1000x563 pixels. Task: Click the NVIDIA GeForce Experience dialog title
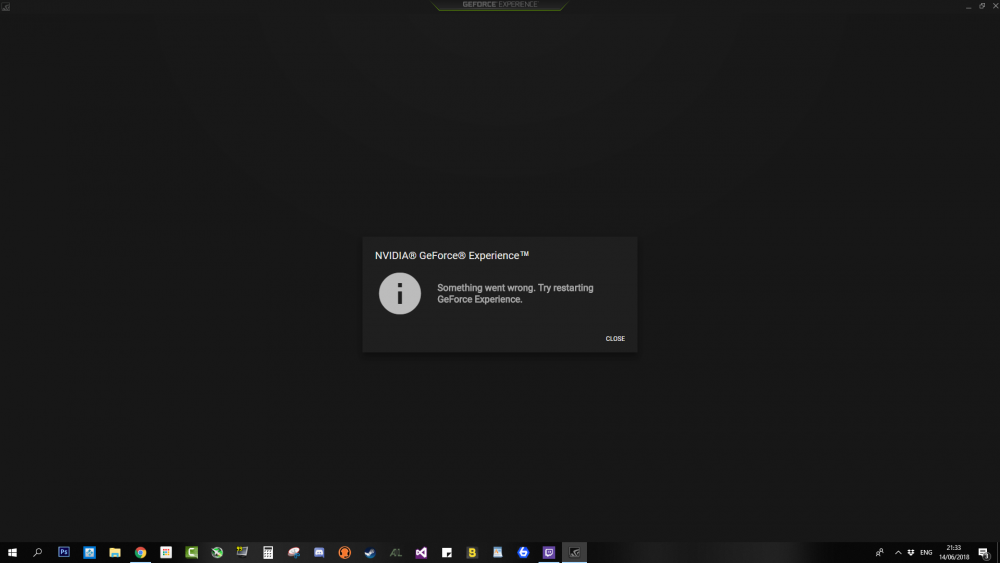tap(452, 255)
